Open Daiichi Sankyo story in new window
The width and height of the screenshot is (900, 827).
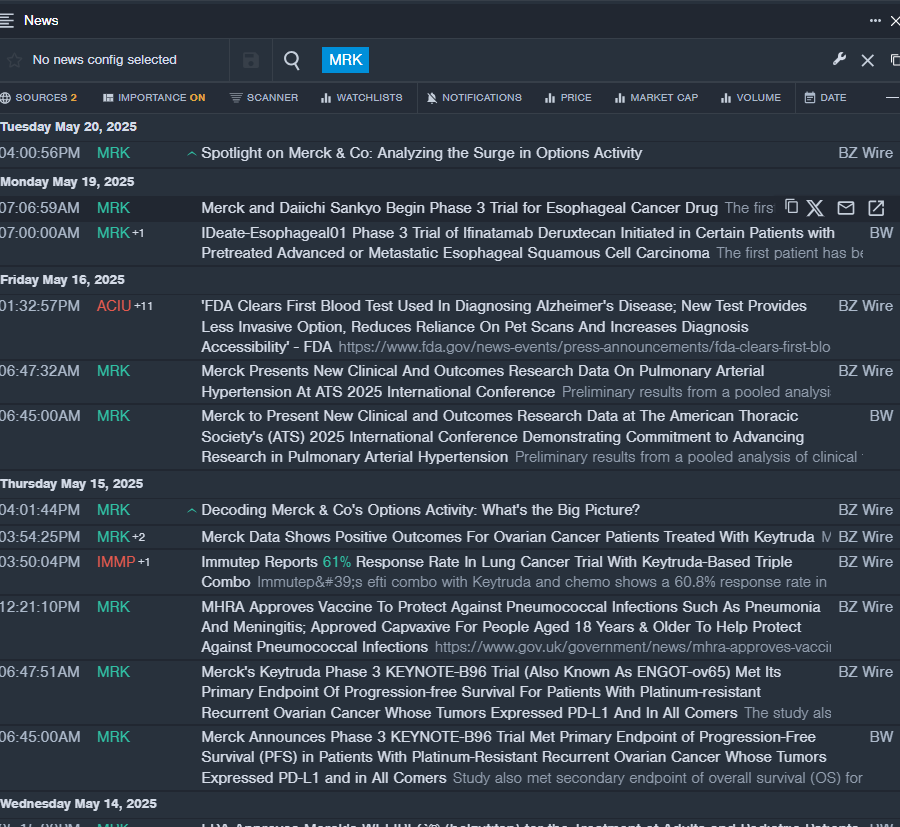tap(876, 208)
